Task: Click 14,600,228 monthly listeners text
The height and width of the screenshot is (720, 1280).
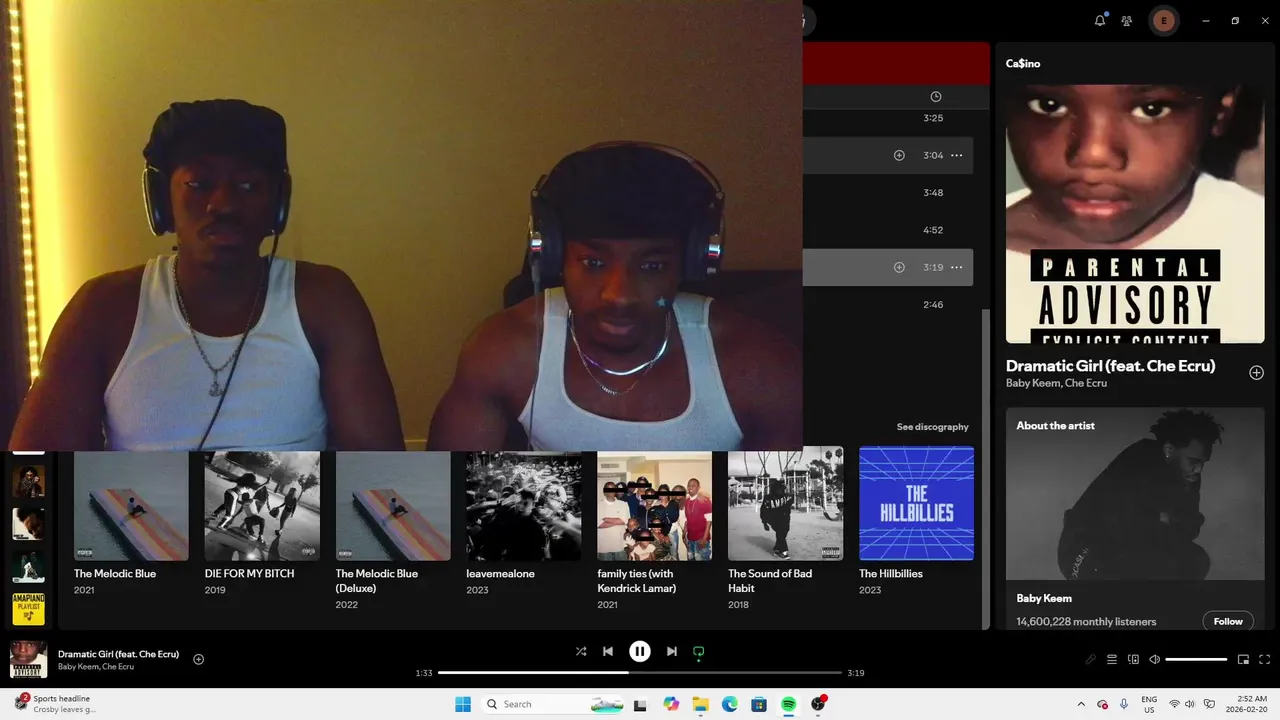Action: click(1086, 622)
